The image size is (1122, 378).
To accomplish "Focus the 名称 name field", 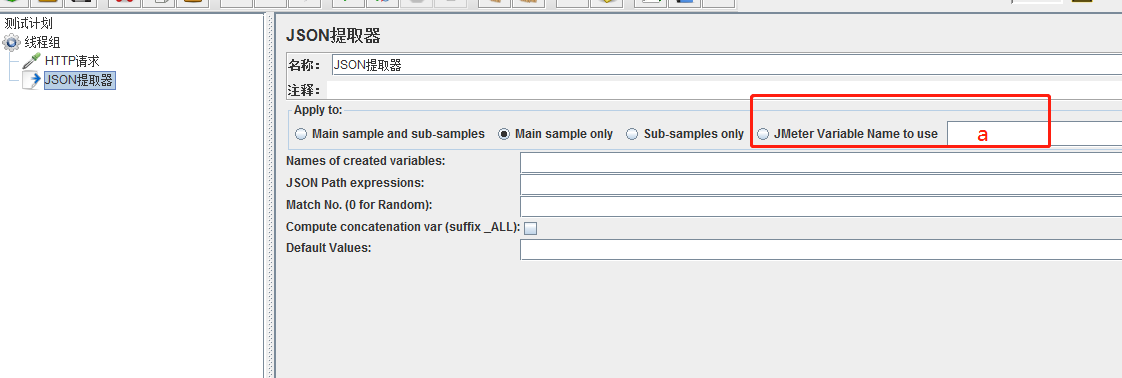I will point(726,65).
